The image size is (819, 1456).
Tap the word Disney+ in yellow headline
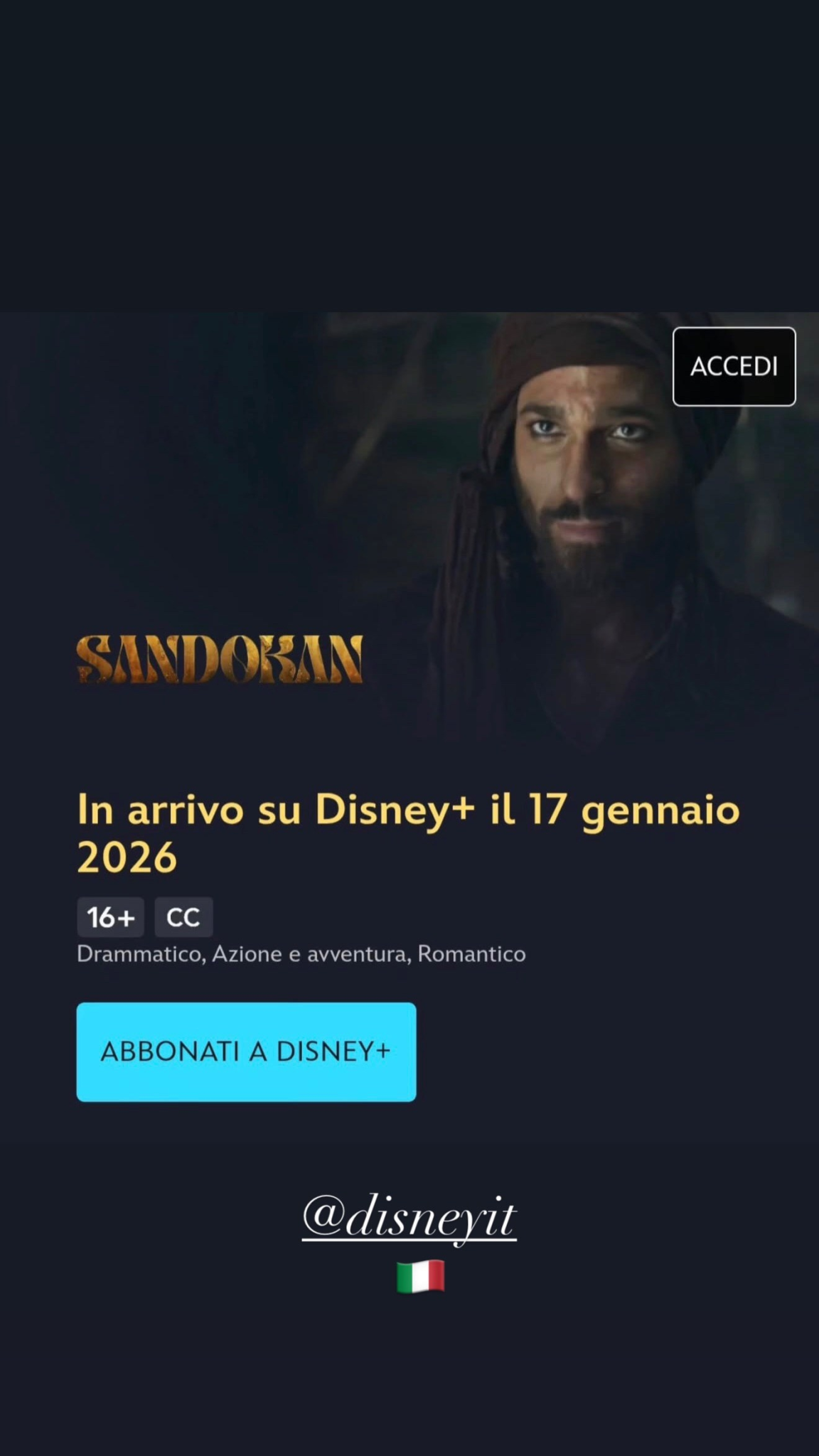395,810
